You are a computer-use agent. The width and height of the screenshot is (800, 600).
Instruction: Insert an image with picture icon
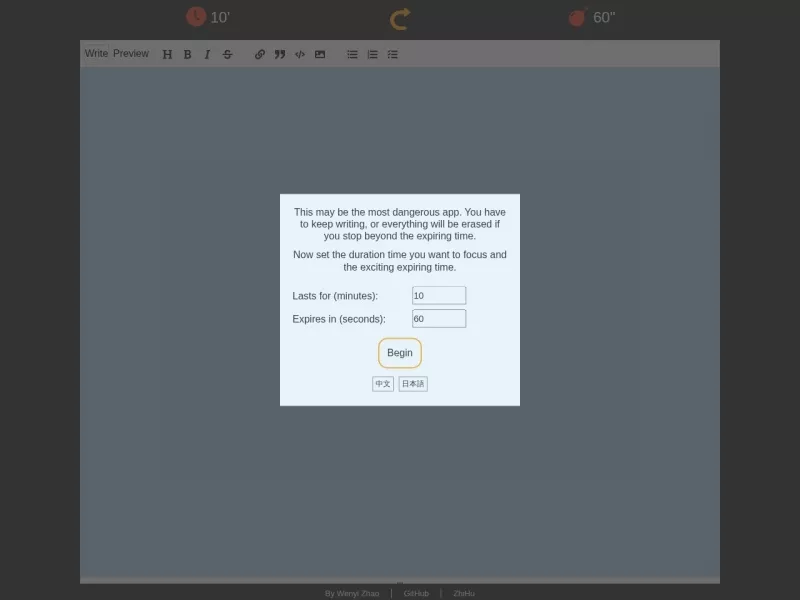320,54
